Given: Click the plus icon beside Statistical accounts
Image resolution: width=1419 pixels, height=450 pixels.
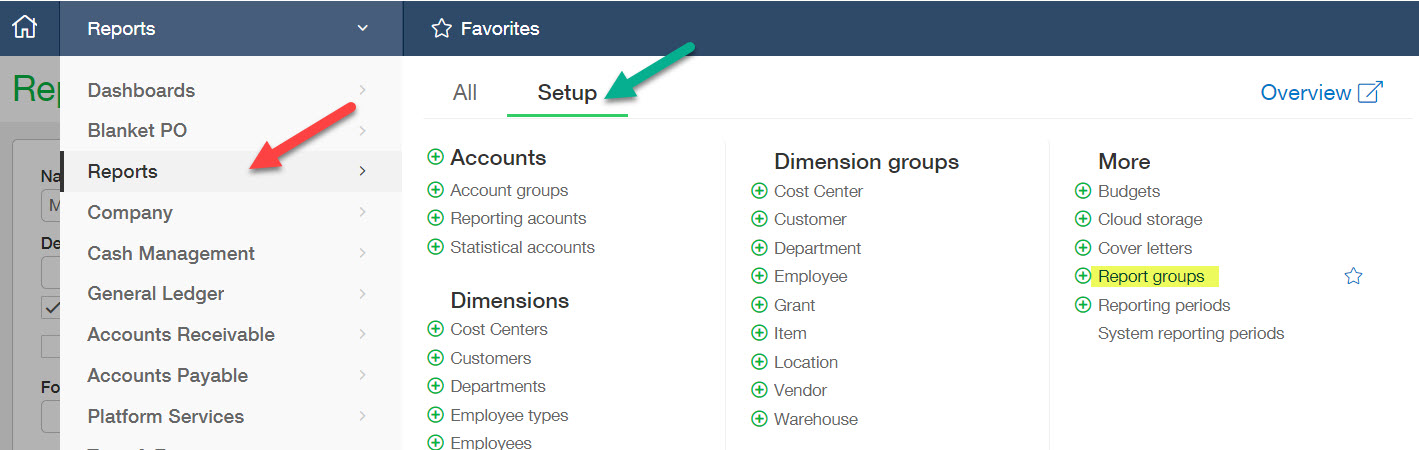Looking at the screenshot, I should point(435,247).
